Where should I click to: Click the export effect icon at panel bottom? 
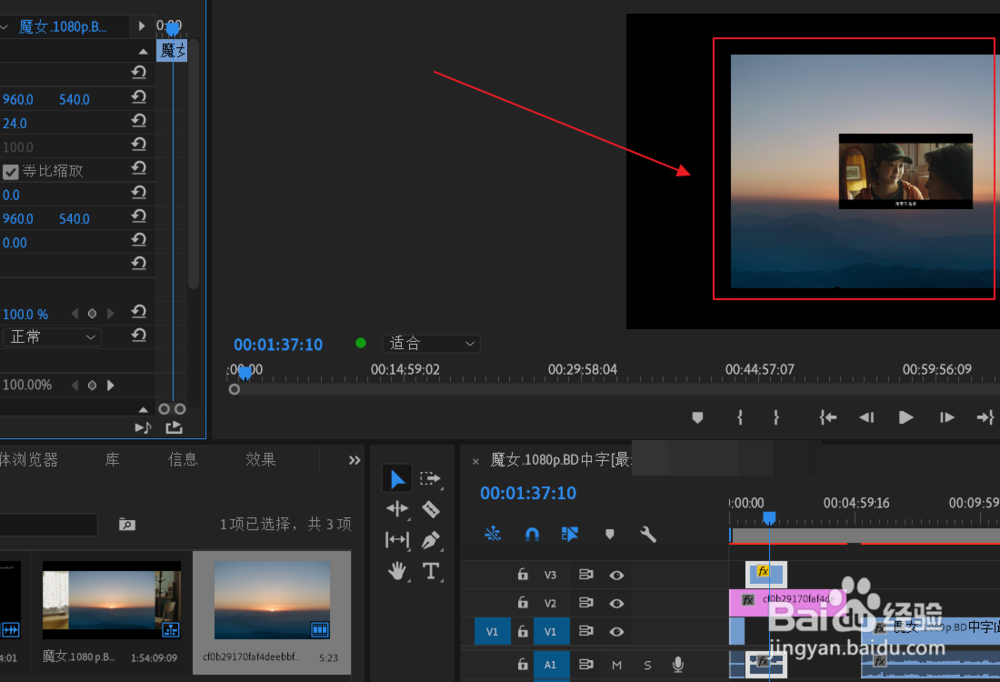(x=174, y=427)
